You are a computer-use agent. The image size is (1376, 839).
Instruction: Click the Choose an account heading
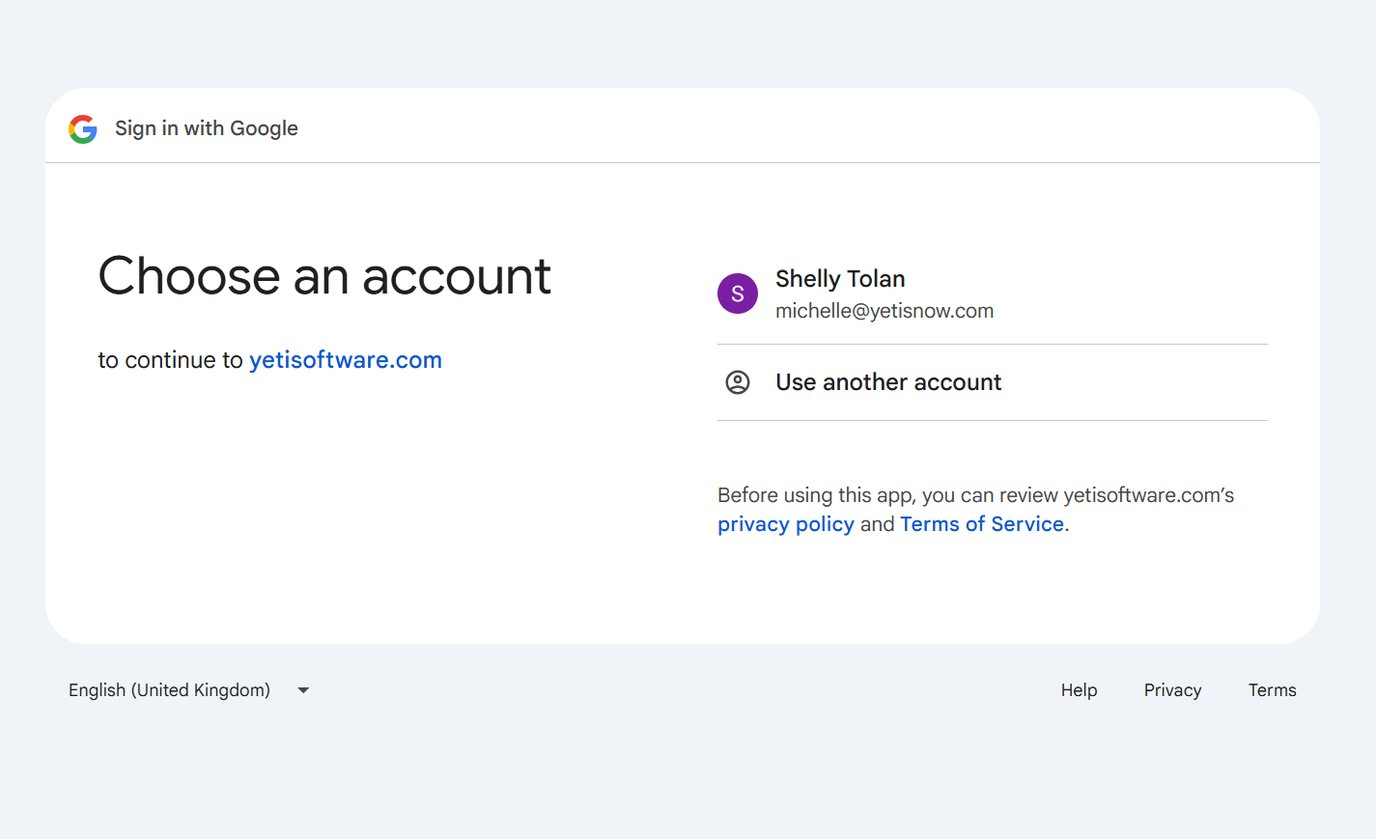(324, 277)
